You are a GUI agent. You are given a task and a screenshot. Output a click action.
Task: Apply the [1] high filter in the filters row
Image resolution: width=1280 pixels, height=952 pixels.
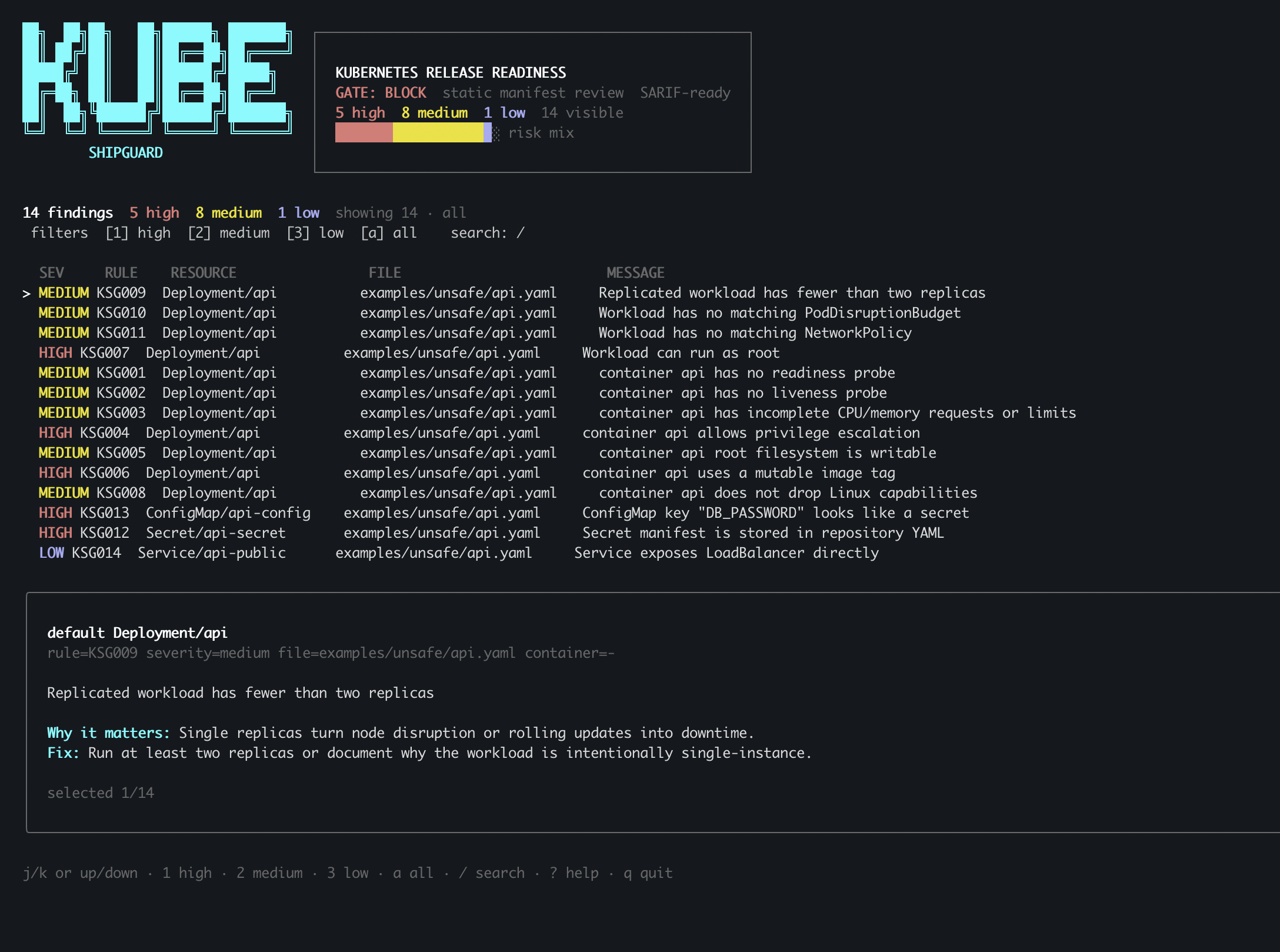pyautogui.click(x=138, y=233)
